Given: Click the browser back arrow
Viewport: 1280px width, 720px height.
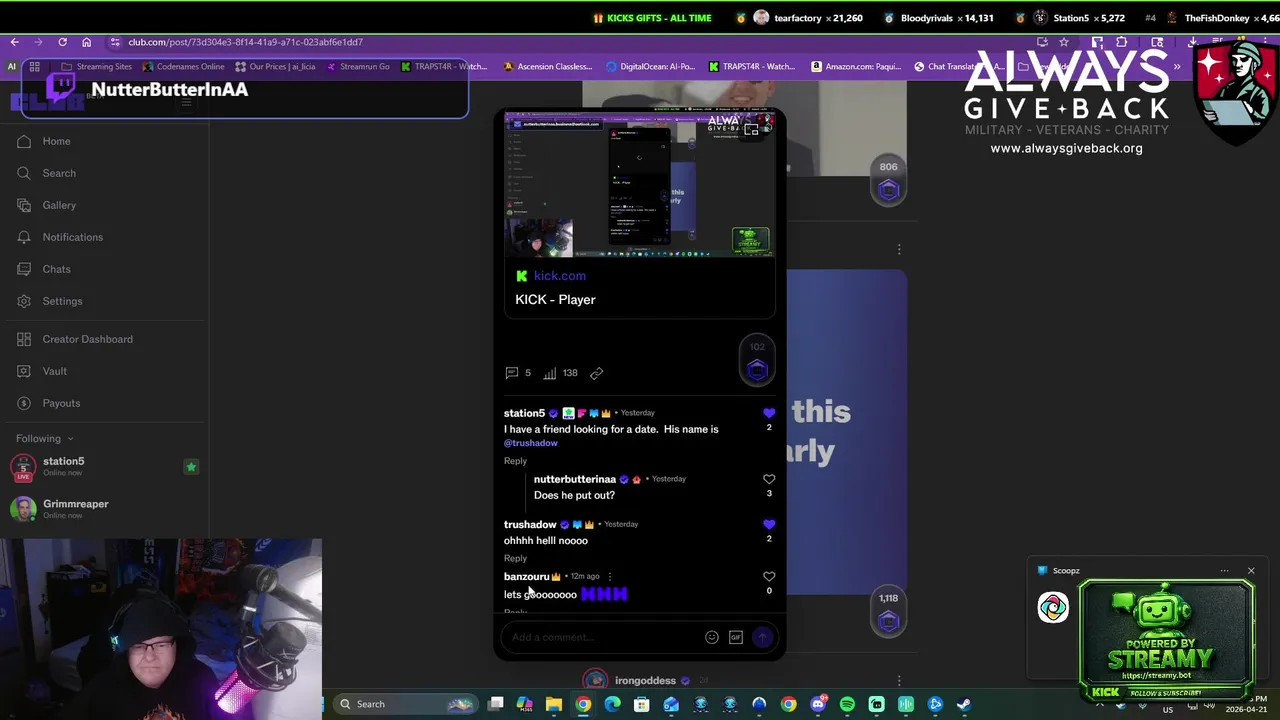Looking at the screenshot, I should point(14,42).
